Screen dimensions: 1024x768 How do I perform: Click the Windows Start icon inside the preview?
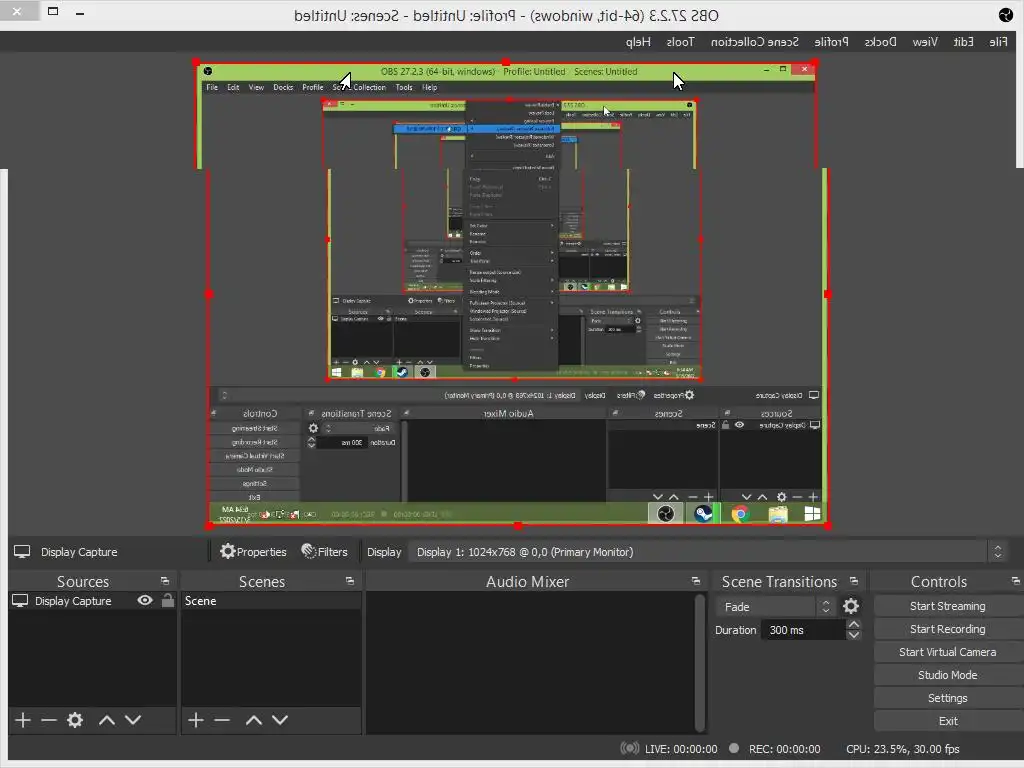(x=812, y=513)
